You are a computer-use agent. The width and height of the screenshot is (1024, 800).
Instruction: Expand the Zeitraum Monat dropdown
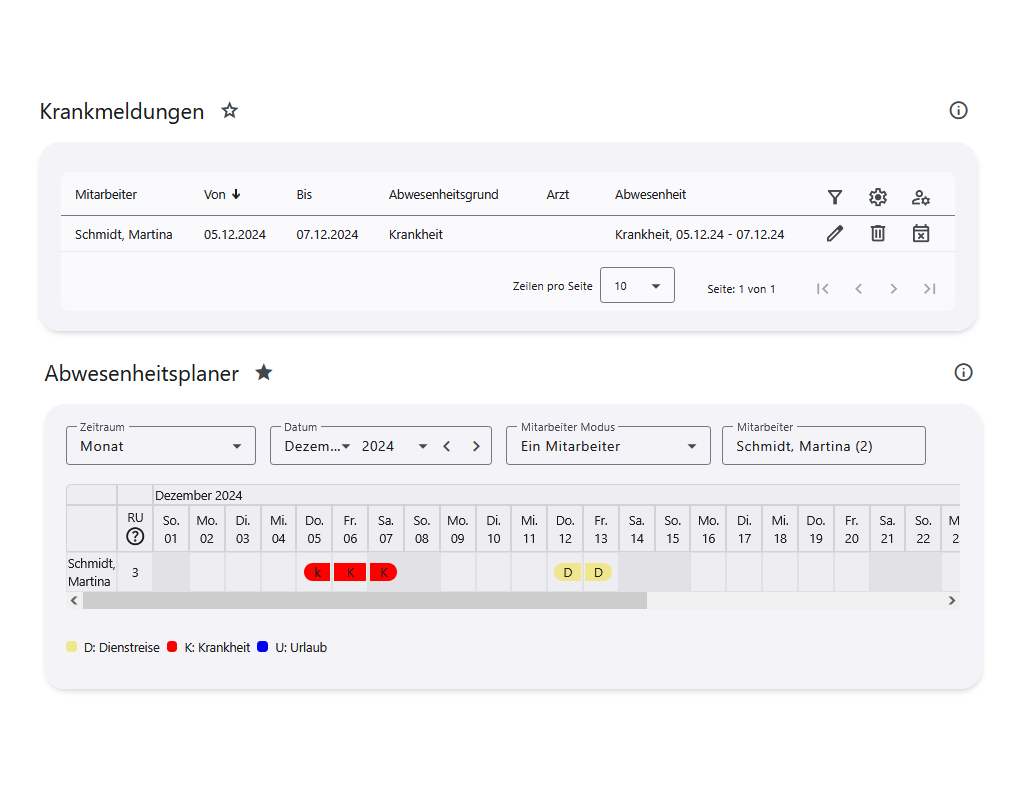coord(160,446)
